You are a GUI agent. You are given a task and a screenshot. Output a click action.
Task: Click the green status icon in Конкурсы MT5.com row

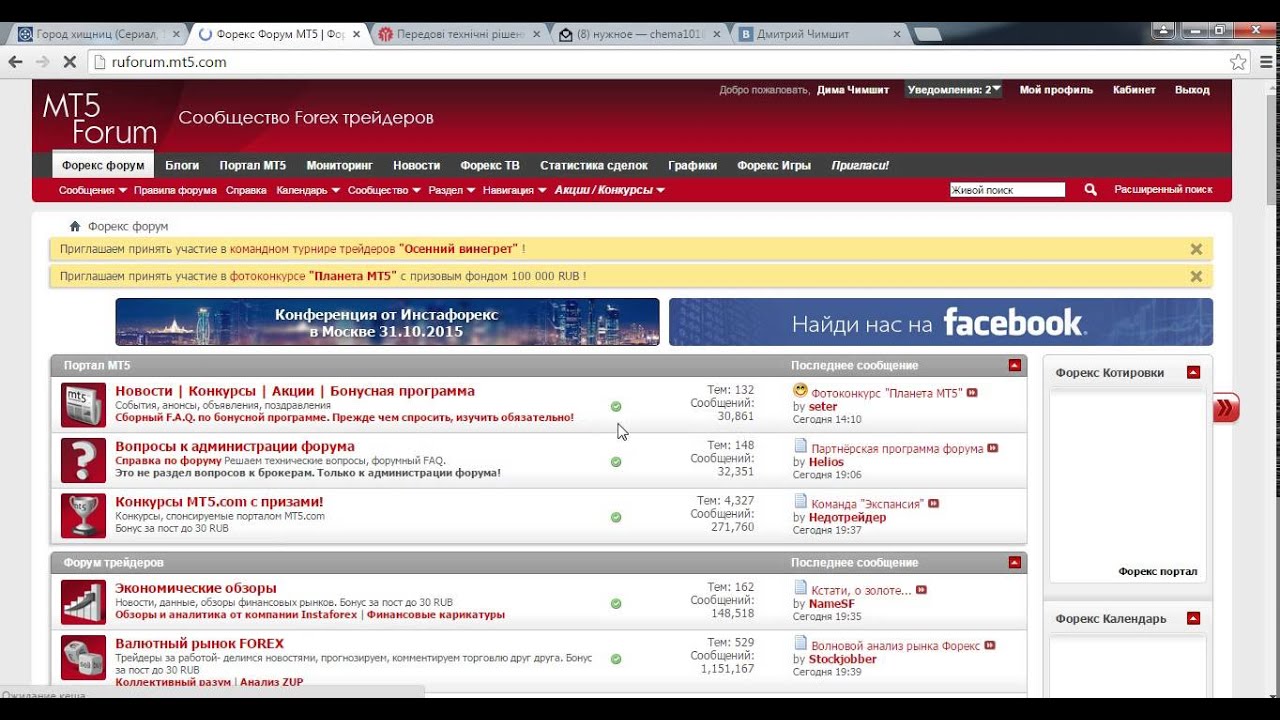click(x=616, y=517)
